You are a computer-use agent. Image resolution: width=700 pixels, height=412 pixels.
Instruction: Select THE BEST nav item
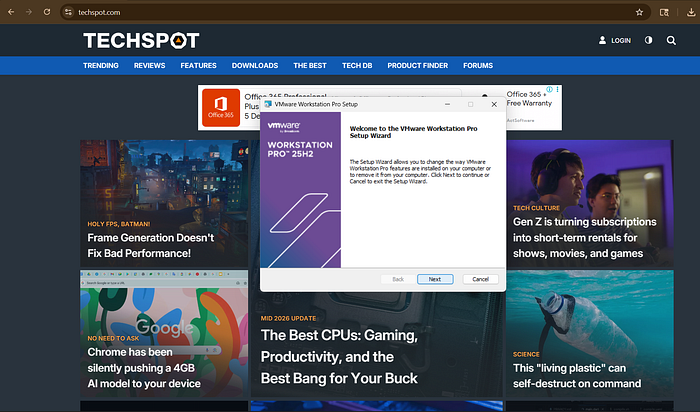tap(310, 65)
